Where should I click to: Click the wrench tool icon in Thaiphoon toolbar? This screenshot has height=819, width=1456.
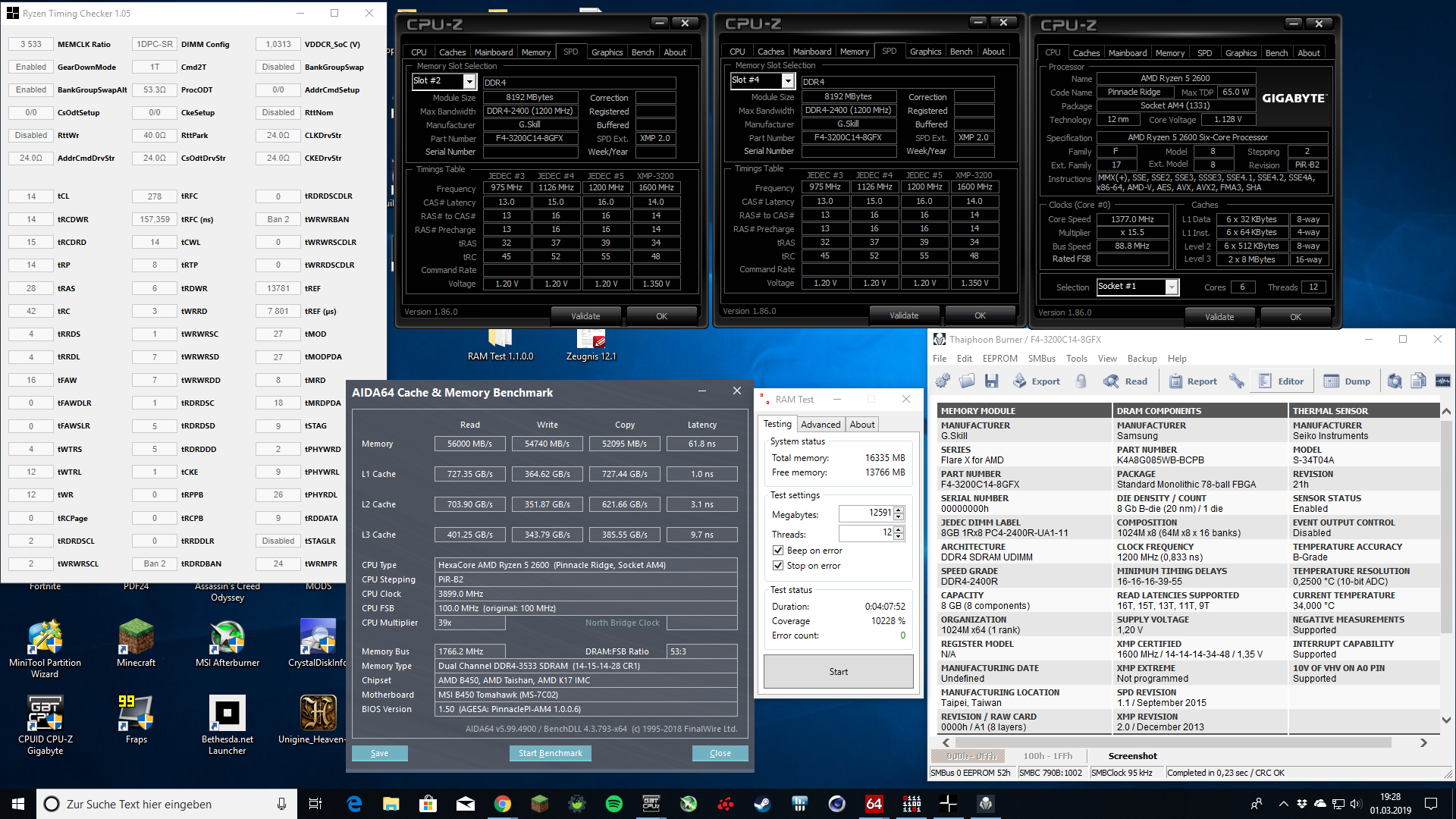[1236, 381]
